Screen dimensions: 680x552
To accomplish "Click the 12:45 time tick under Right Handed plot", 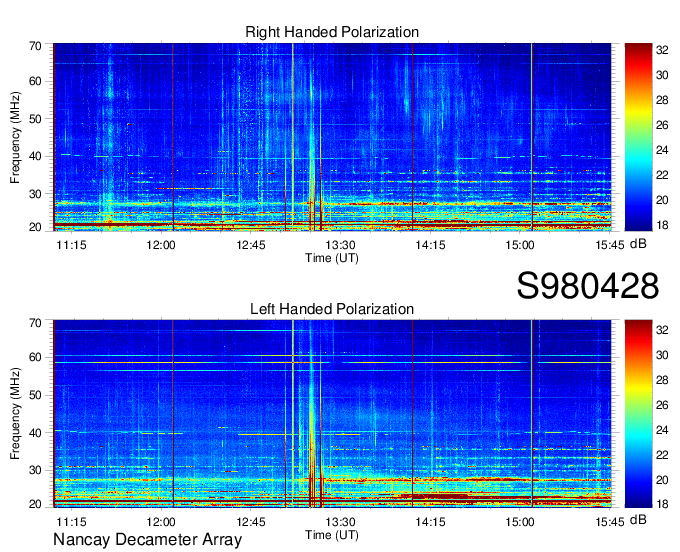I will pyautogui.click(x=251, y=245).
